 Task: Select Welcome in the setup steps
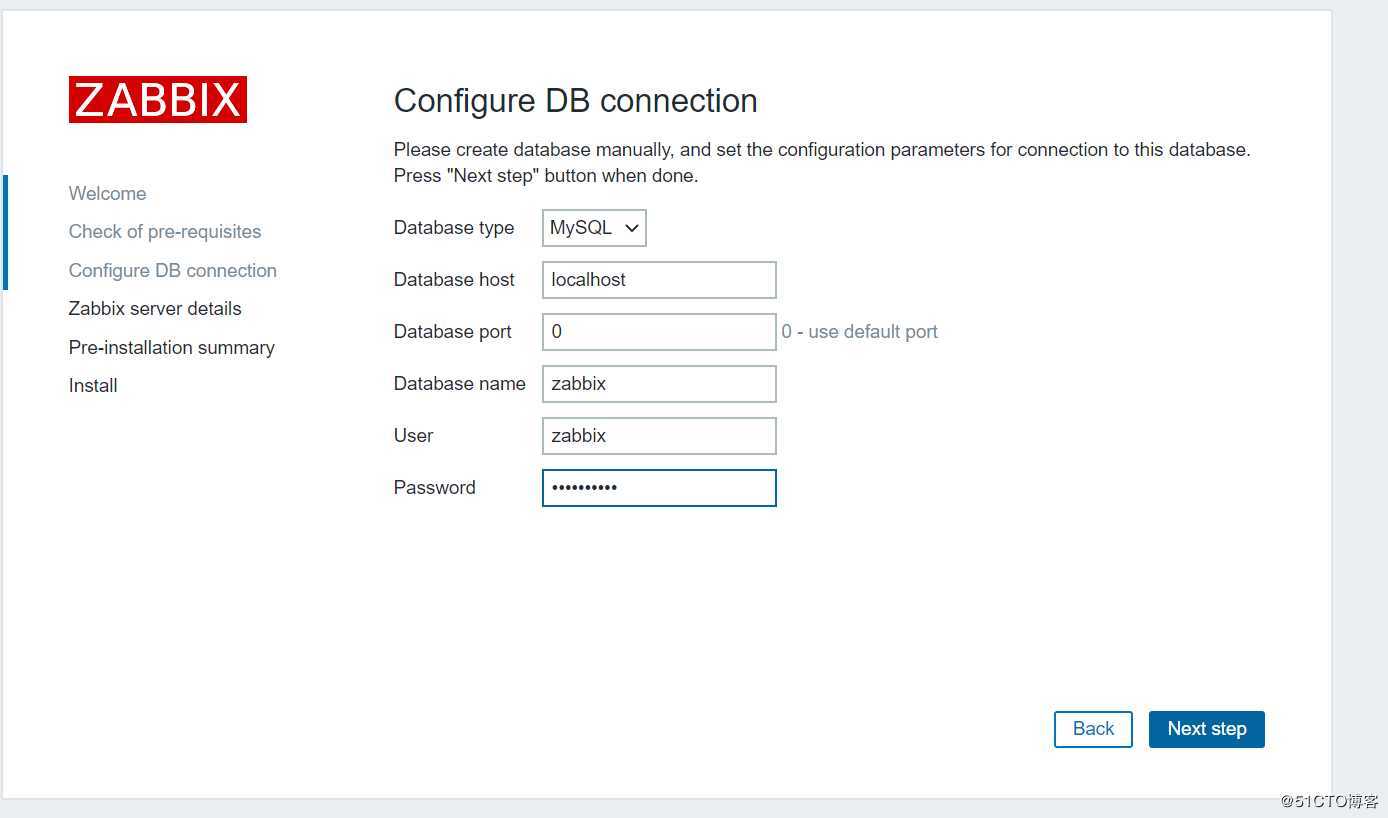(107, 194)
